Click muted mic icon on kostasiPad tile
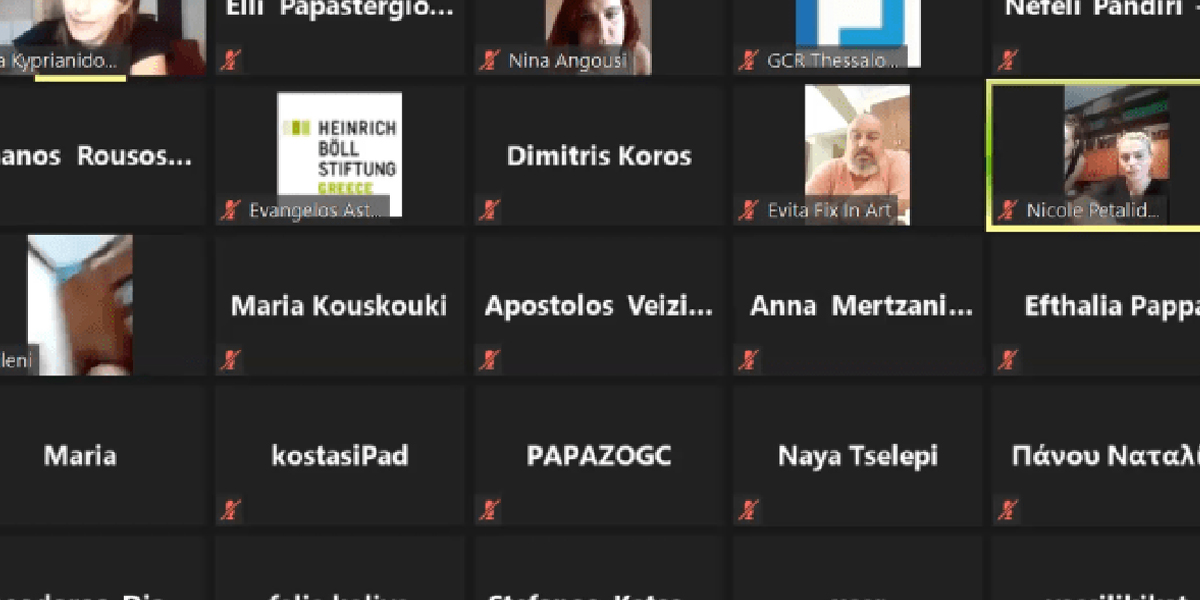The width and height of the screenshot is (1200, 600). [231, 510]
